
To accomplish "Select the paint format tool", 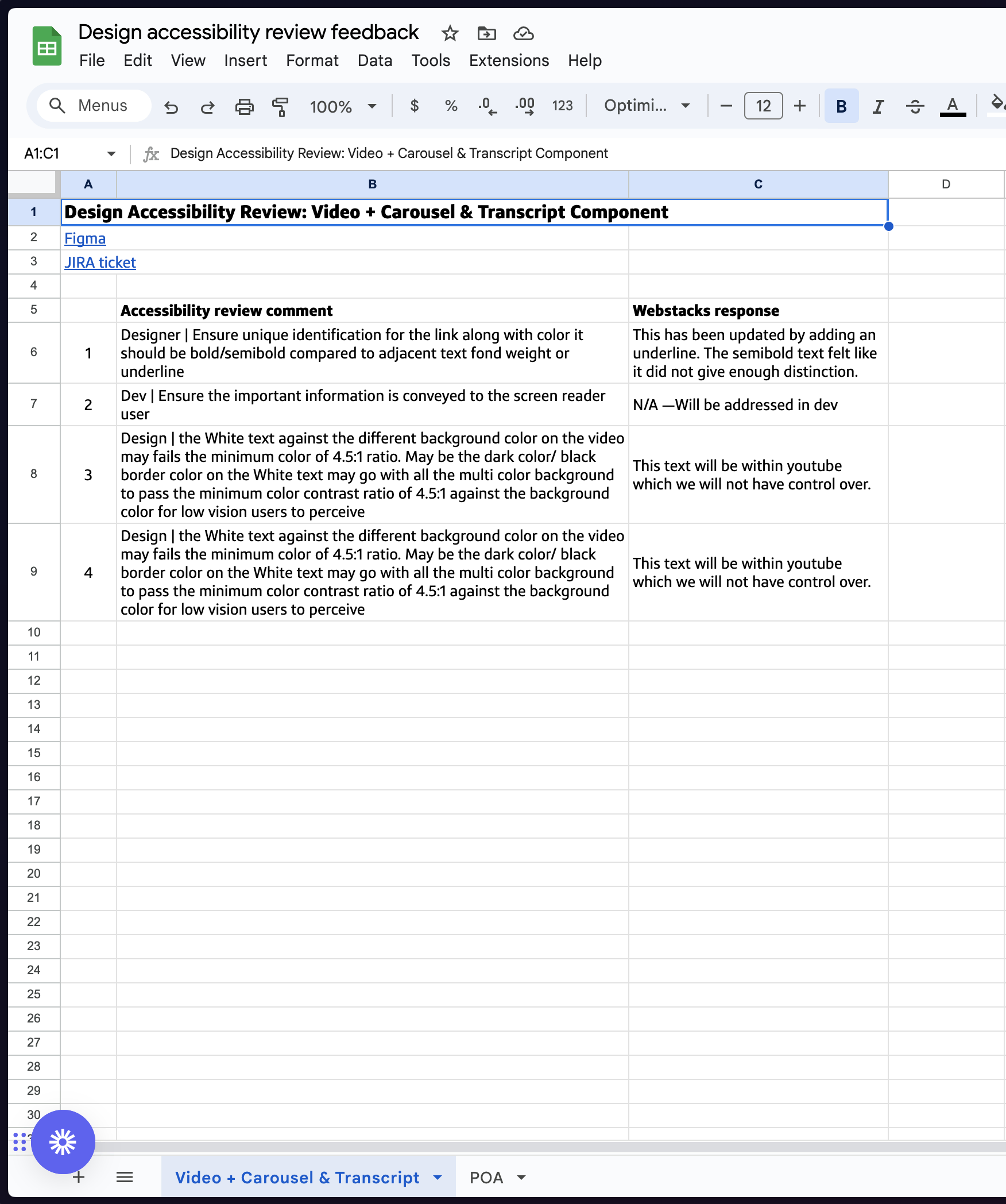I will pos(280,106).
